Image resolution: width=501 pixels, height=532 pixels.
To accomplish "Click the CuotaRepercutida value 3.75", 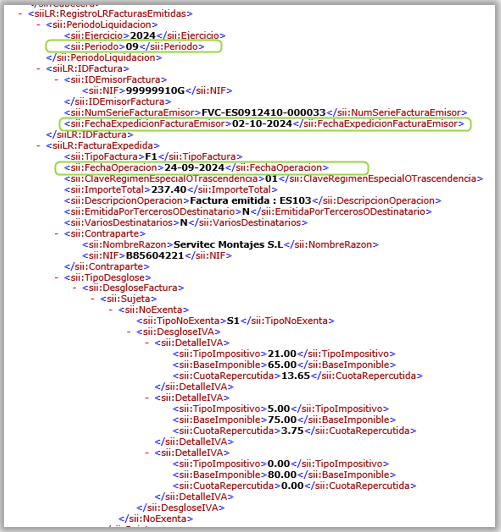I will tap(292, 431).
